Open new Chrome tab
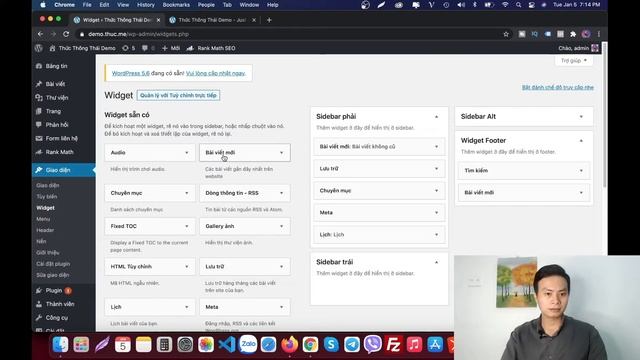640x360 pixels. pyautogui.click(x=269, y=20)
